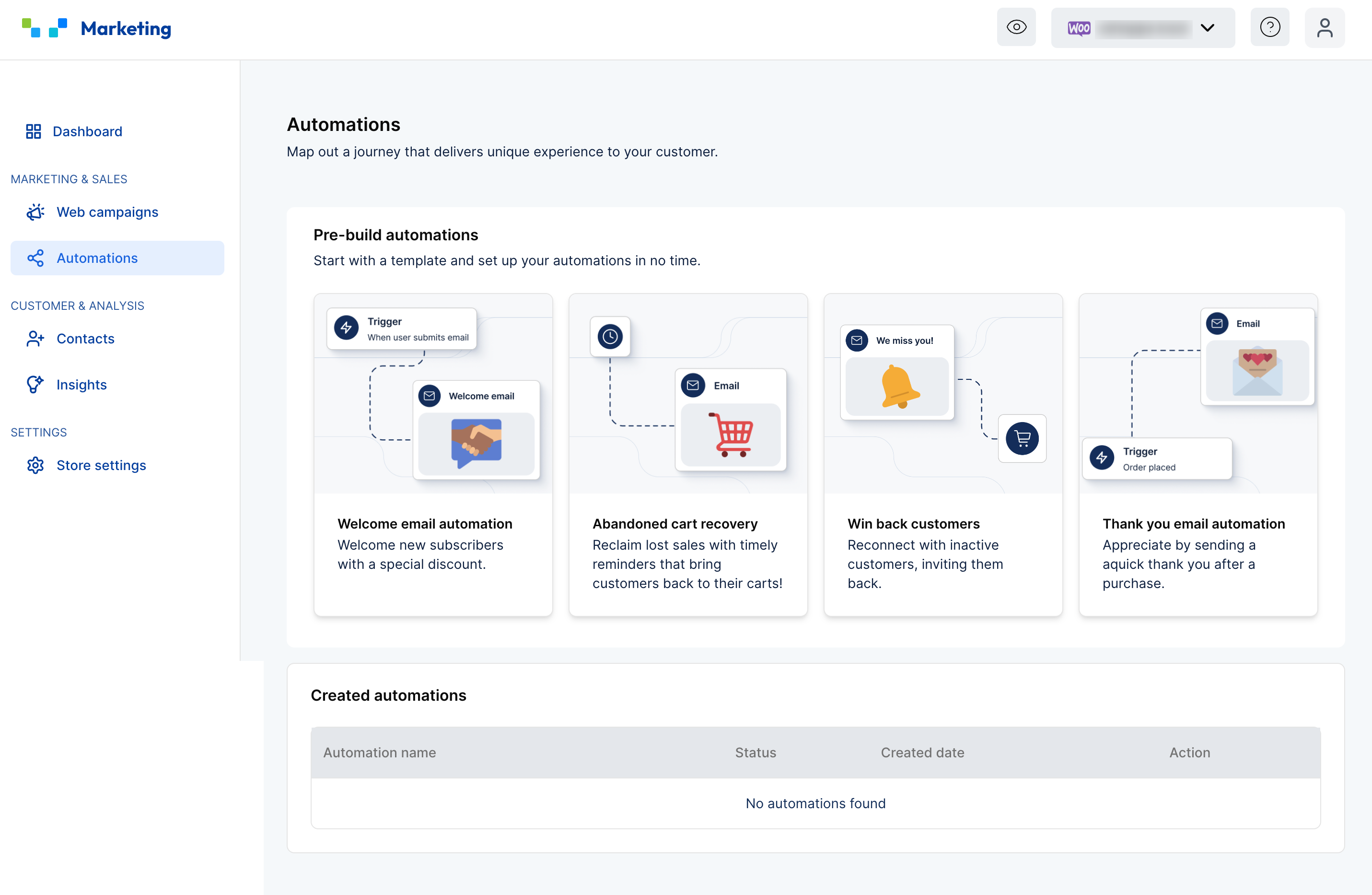The image size is (1372, 895).
Task: Click the clock icon in Abandoned cart card
Action: 610,336
